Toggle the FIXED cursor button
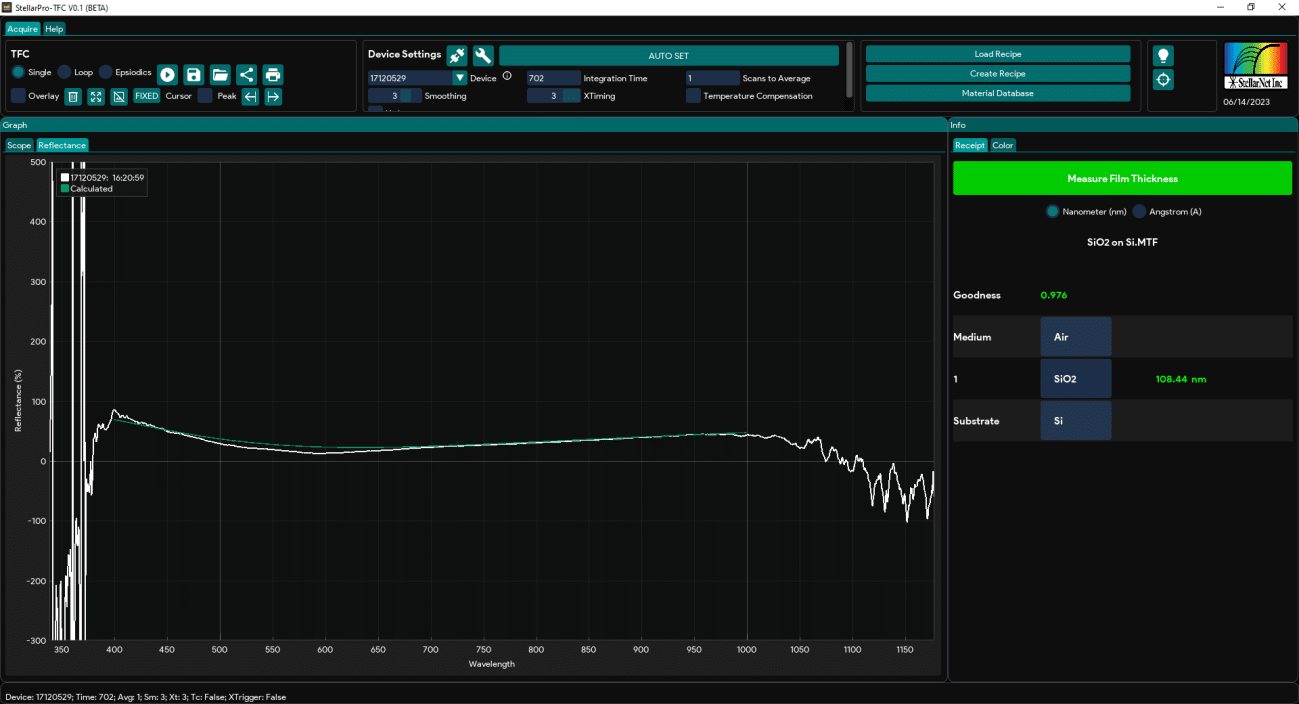 click(147, 97)
